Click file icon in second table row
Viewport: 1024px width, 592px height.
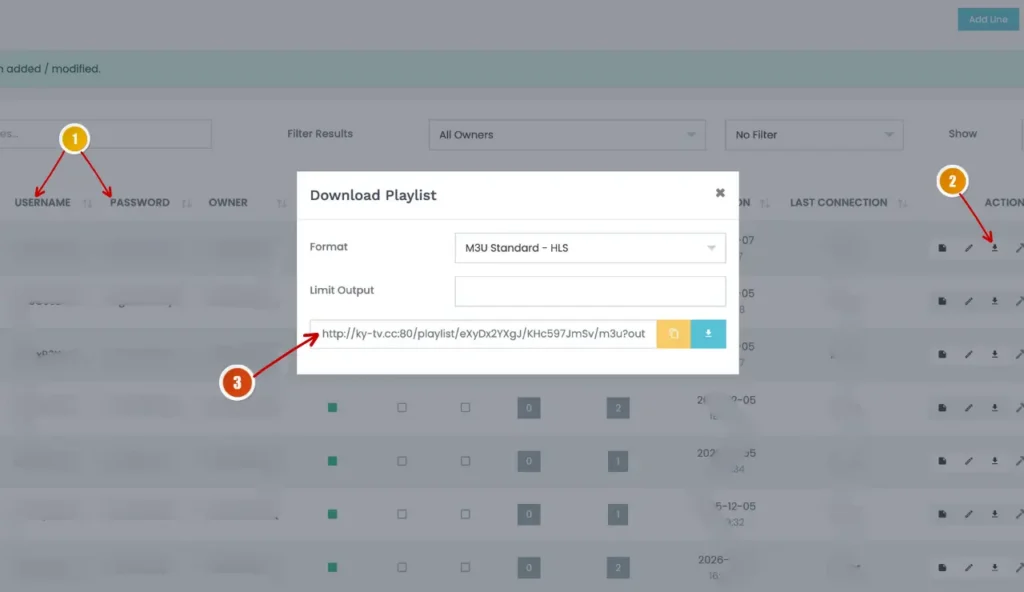click(x=942, y=301)
